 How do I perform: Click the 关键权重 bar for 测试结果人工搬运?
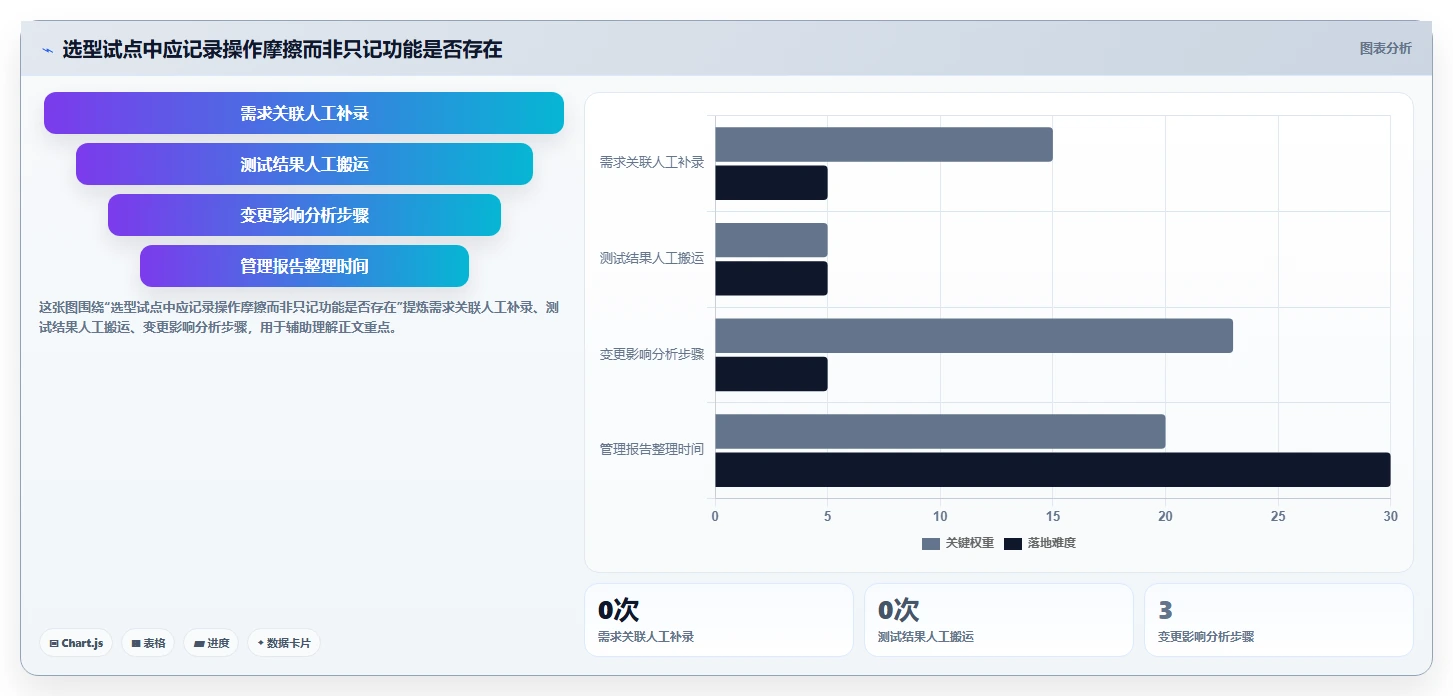click(x=771, y=240)
